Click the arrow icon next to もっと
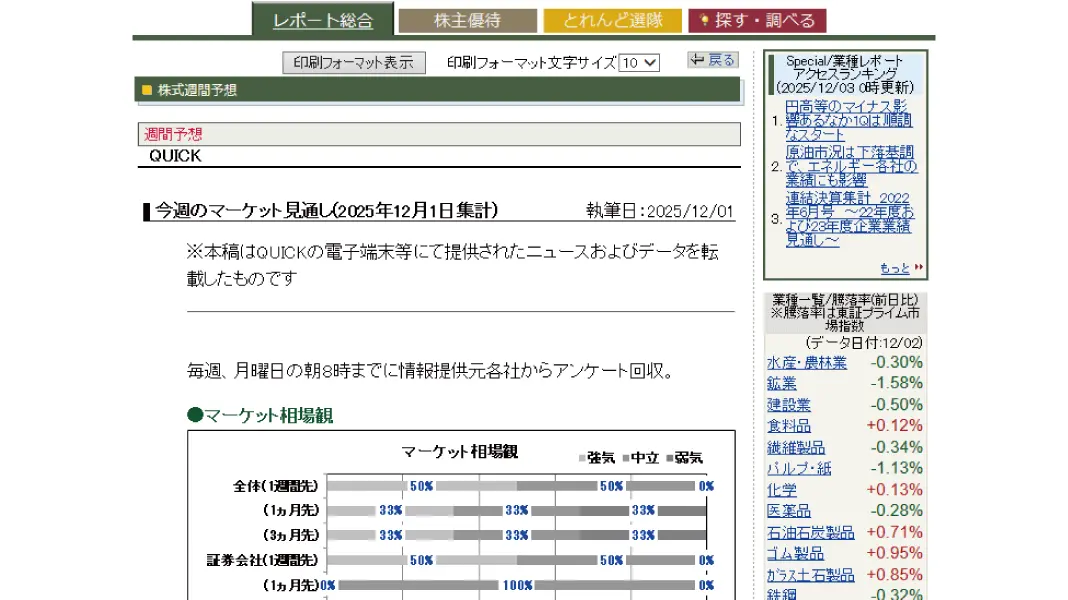1068x600 pixels. coord(919,267)
